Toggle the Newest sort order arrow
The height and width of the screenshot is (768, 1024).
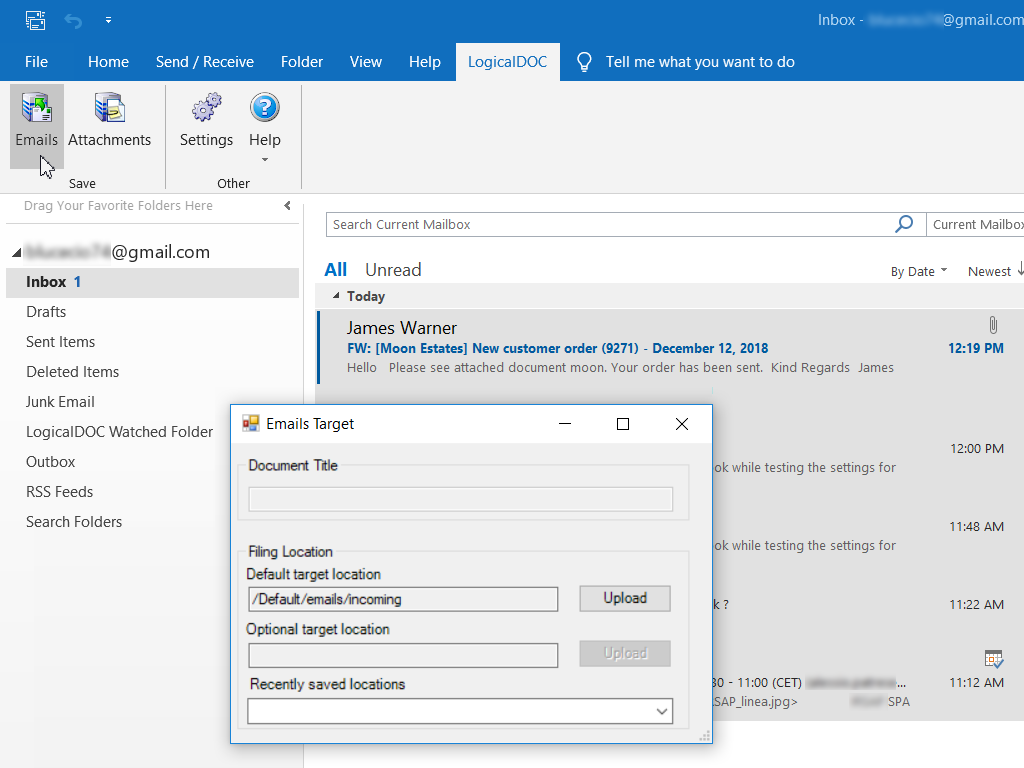pyautogui.click(x=1019, y=270)
